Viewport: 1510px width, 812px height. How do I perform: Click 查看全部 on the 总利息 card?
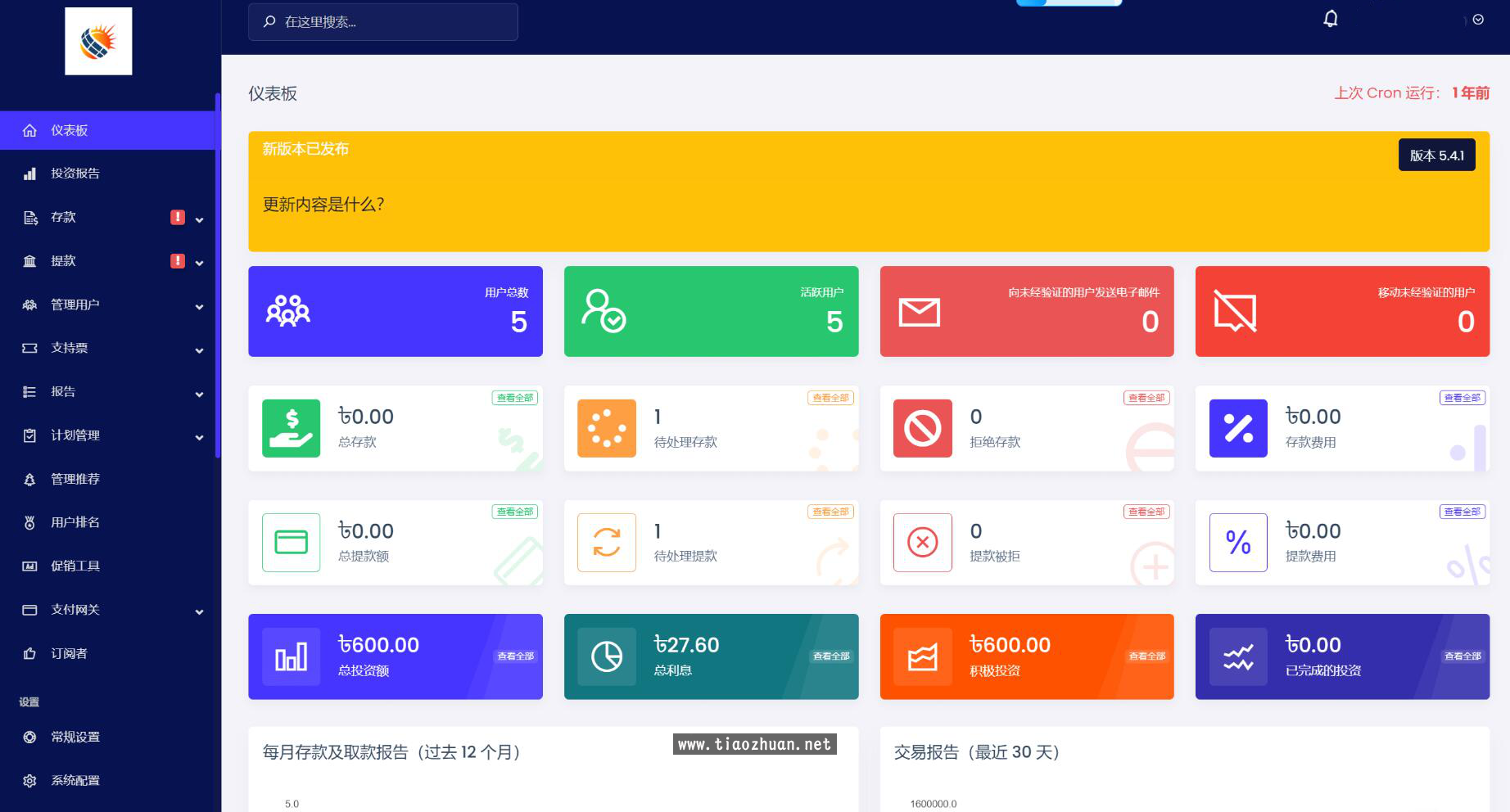[x=831, y=656]
